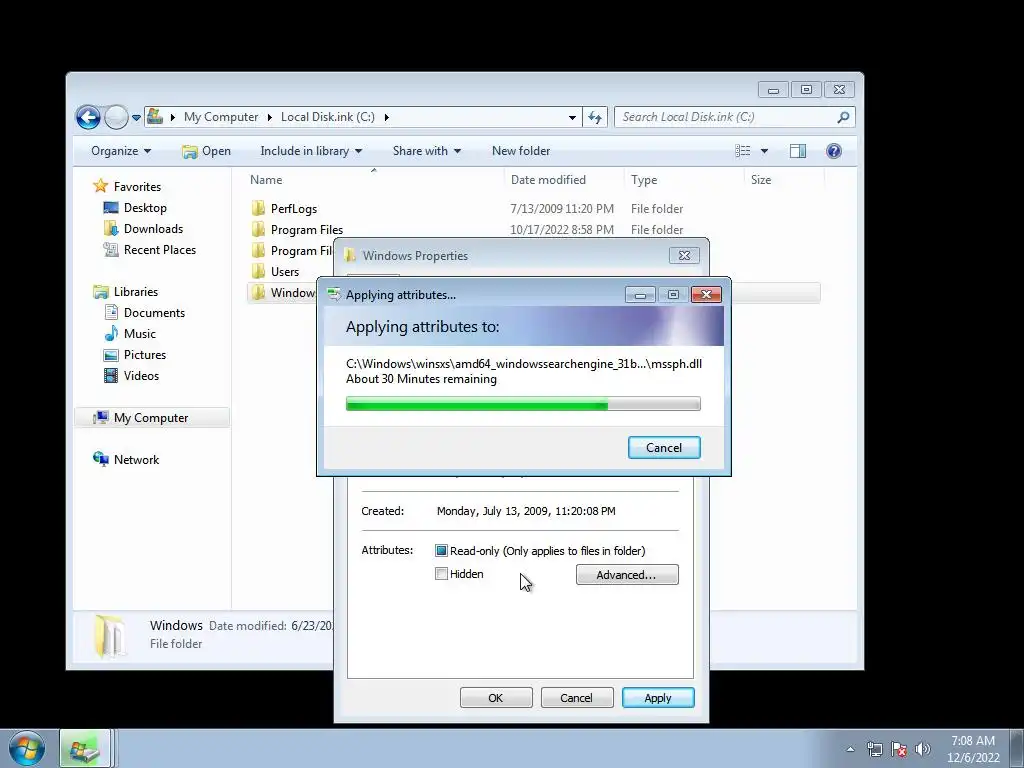Click the Applying attributes title bar icon
This screenshot has height=768, width=1024.
(x=334, y=295)
